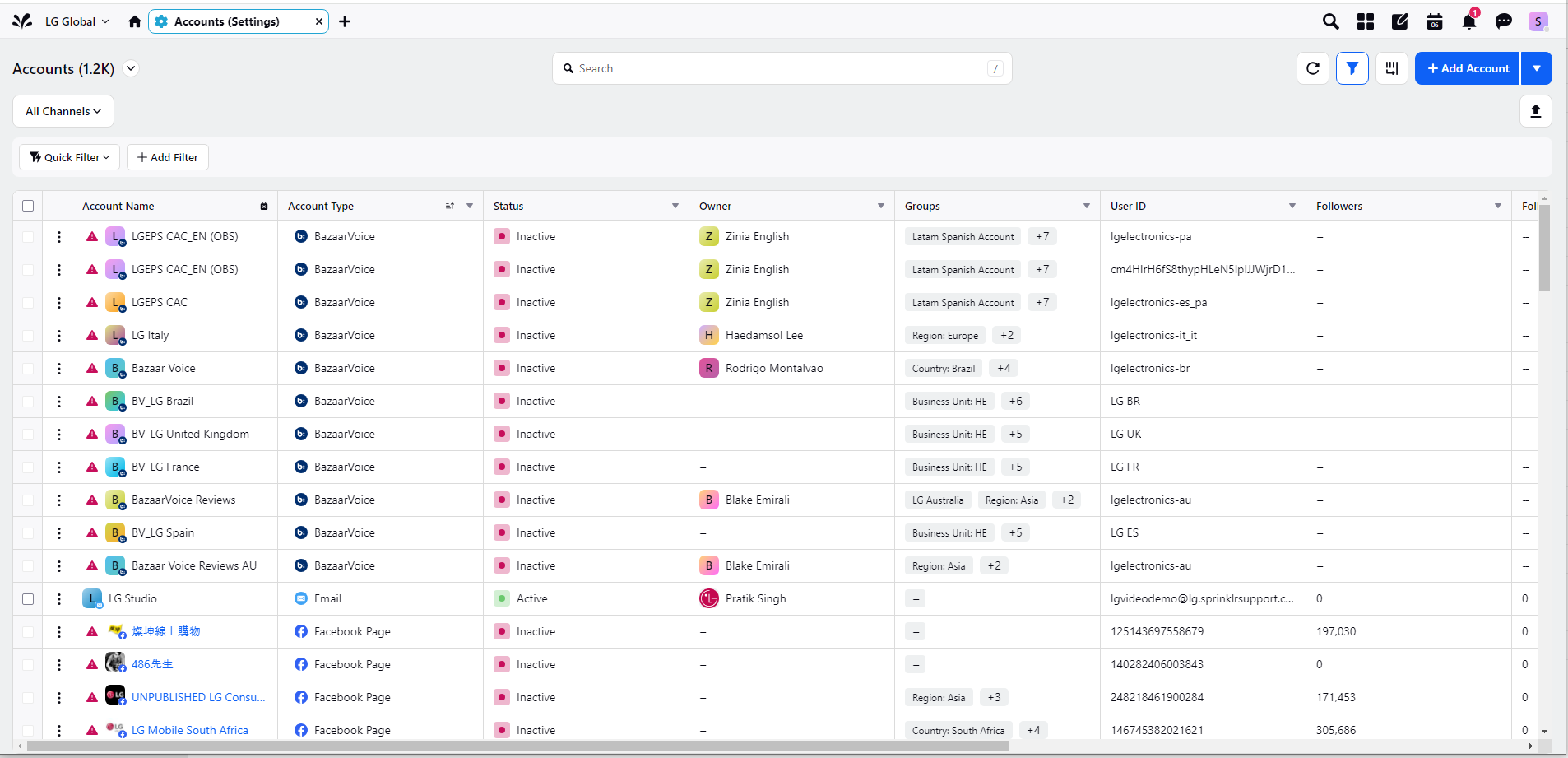Open the Quick Filter dropdown
The height and width of the screenshot is (758, 1568).
70,157
